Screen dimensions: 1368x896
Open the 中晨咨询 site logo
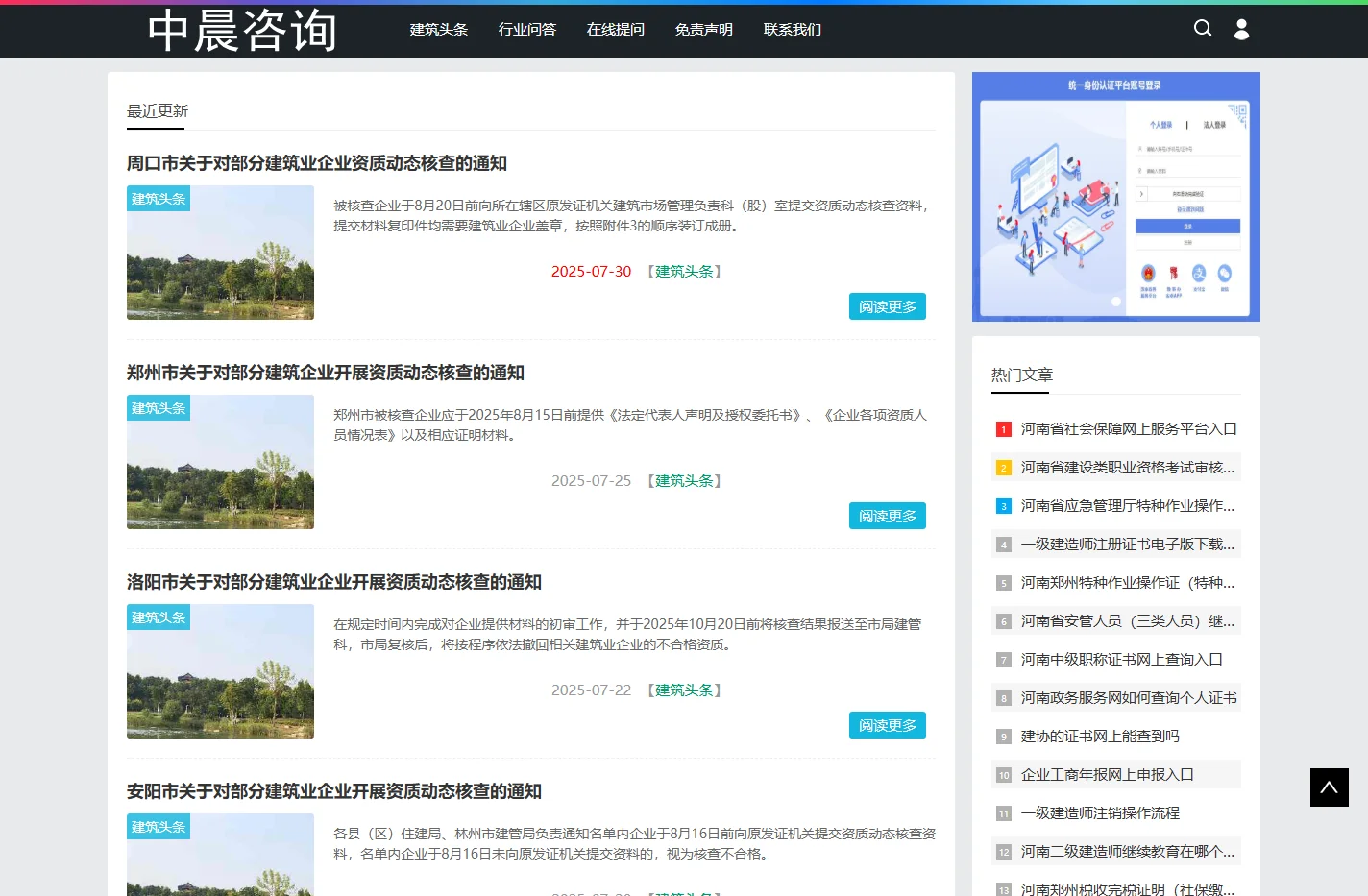tap(242, 31)
